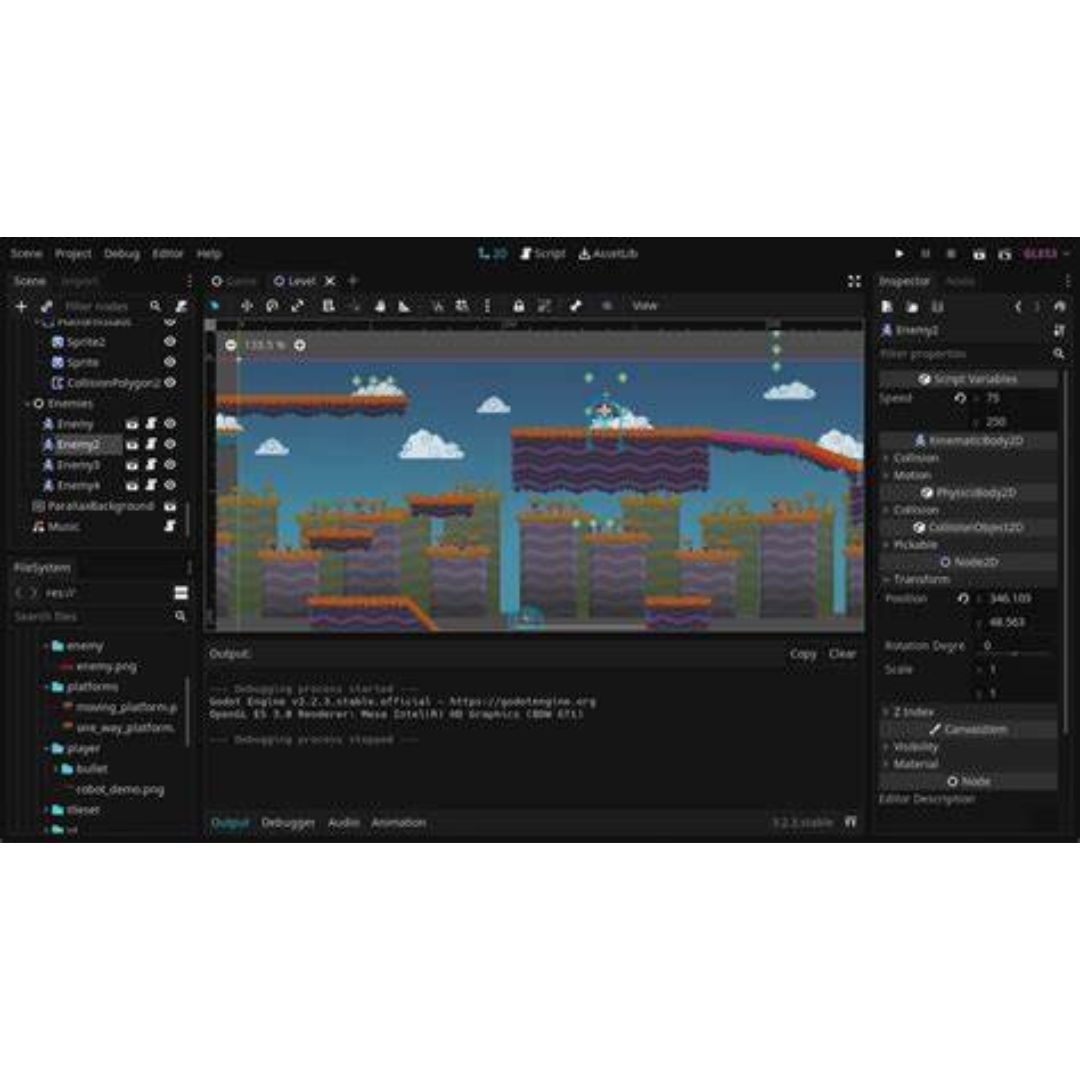This screenshot has width=1080, height=1080.
Task: Hide the Sprite2 node via eye icon
Action: (170, 342)
